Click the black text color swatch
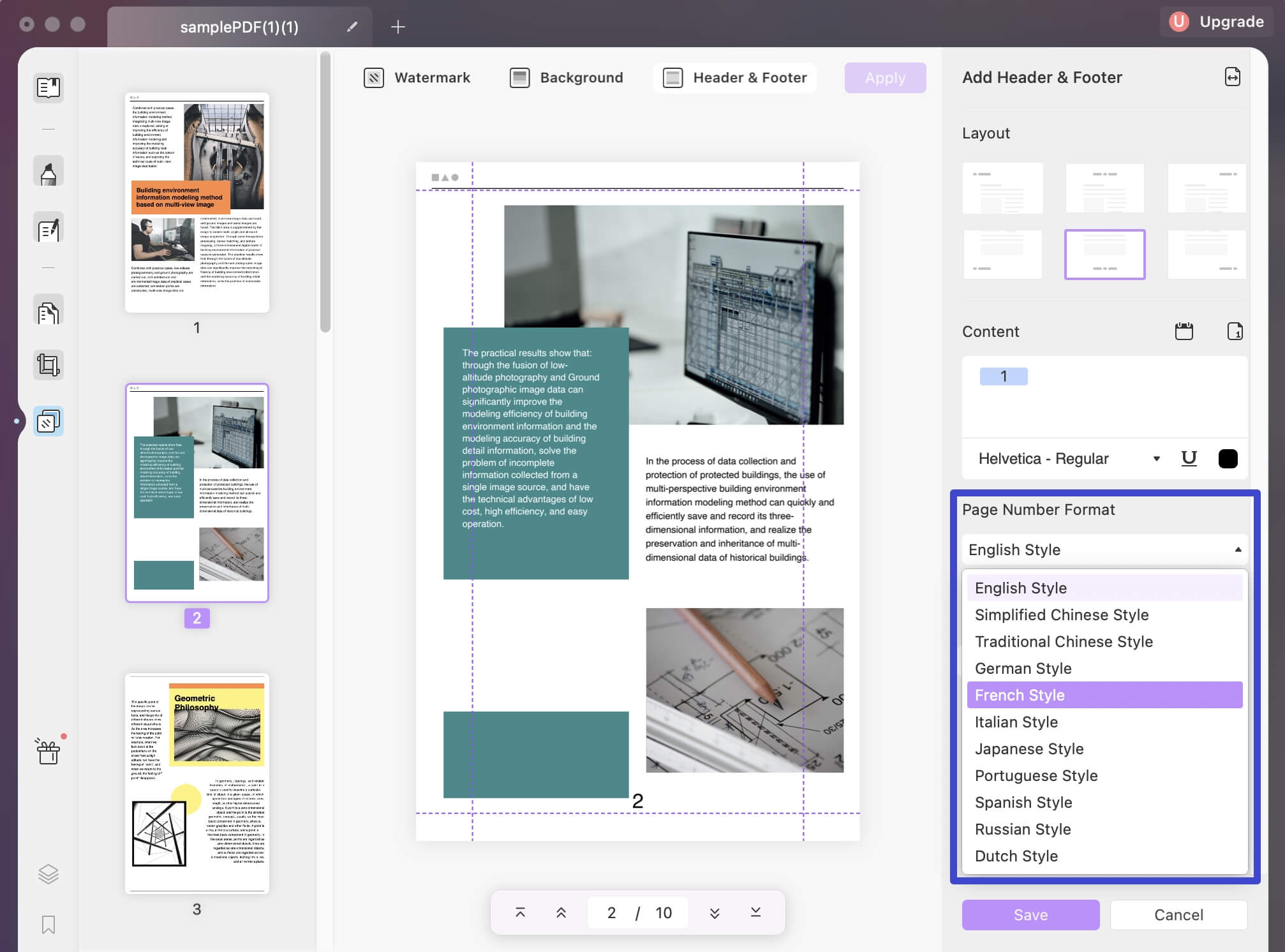The image size is (1285, 952). [1228, 459]
